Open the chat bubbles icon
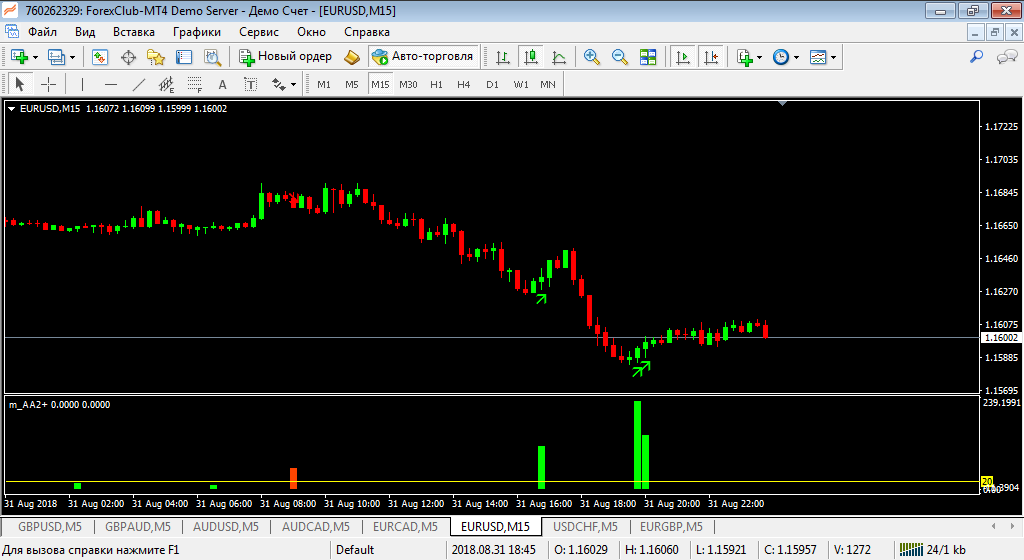The image size is (1024, 560). coord(1006,57)
